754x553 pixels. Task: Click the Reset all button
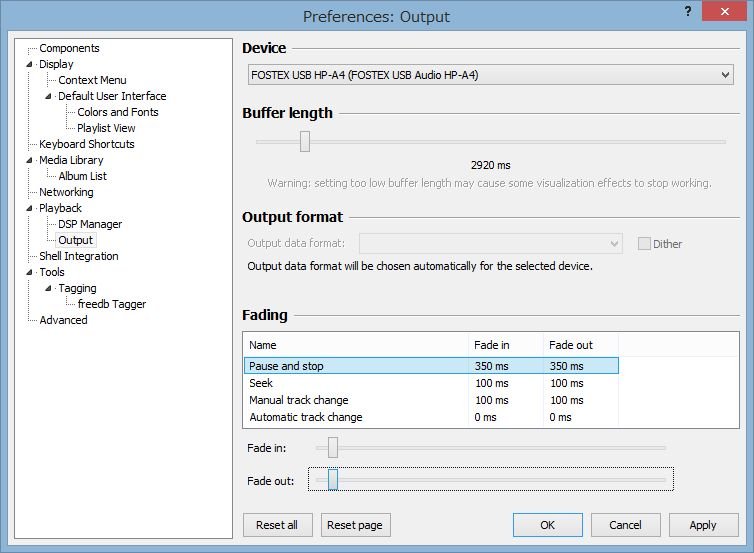(x=277, y=525)
